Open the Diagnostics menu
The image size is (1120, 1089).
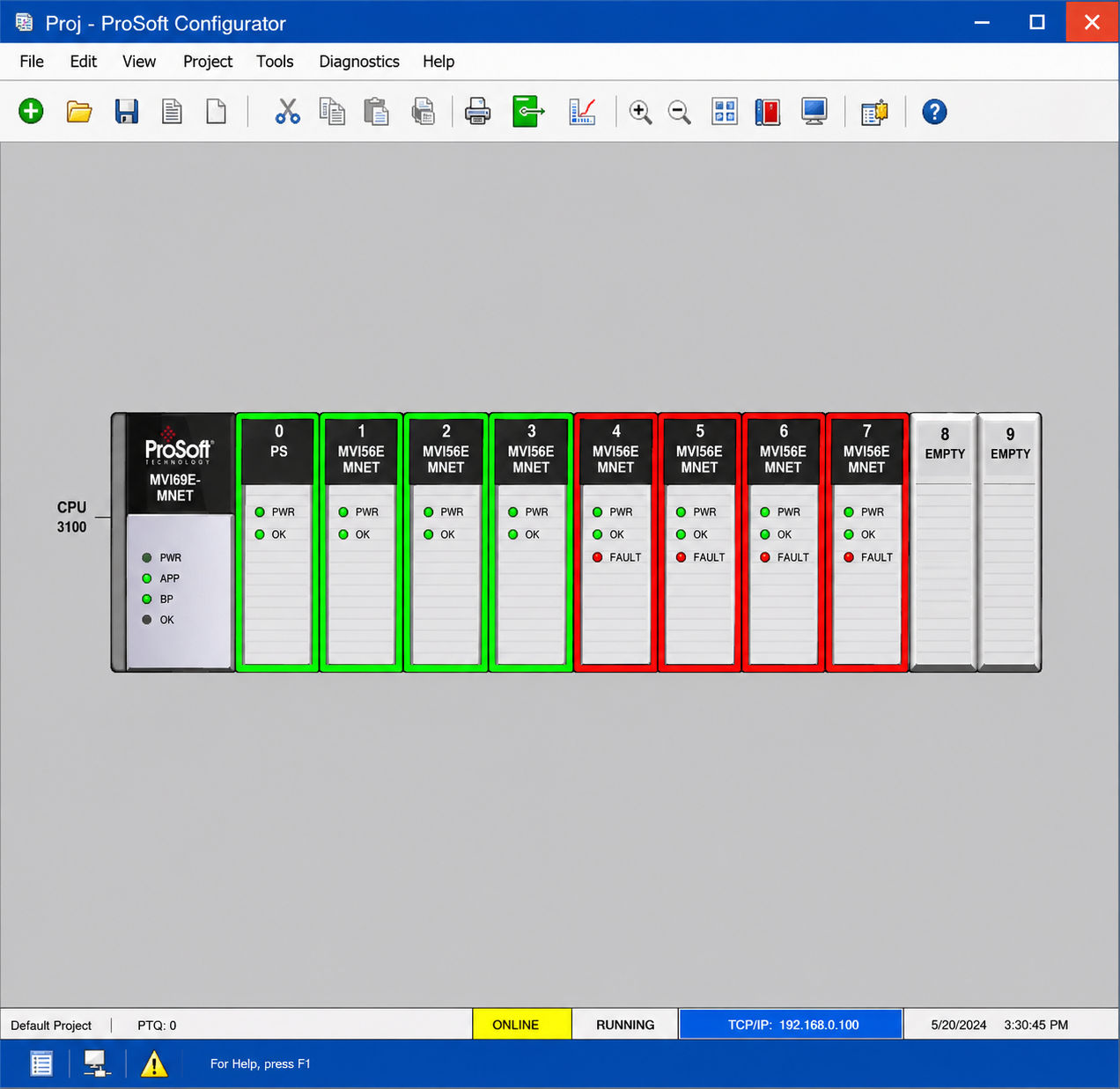pyautogui.click(x=359, y=62)
